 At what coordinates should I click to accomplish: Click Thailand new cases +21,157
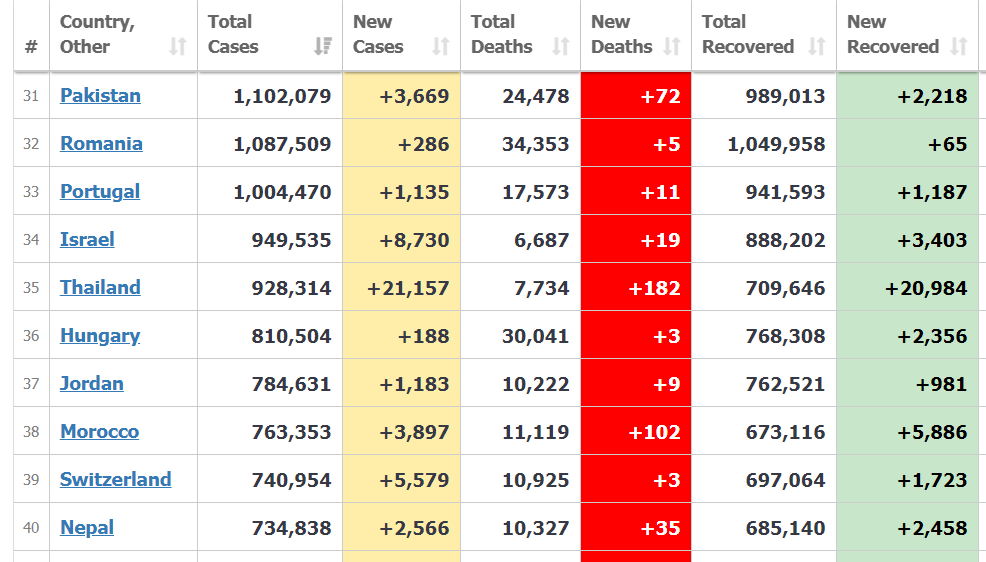(x=409, y=288)
